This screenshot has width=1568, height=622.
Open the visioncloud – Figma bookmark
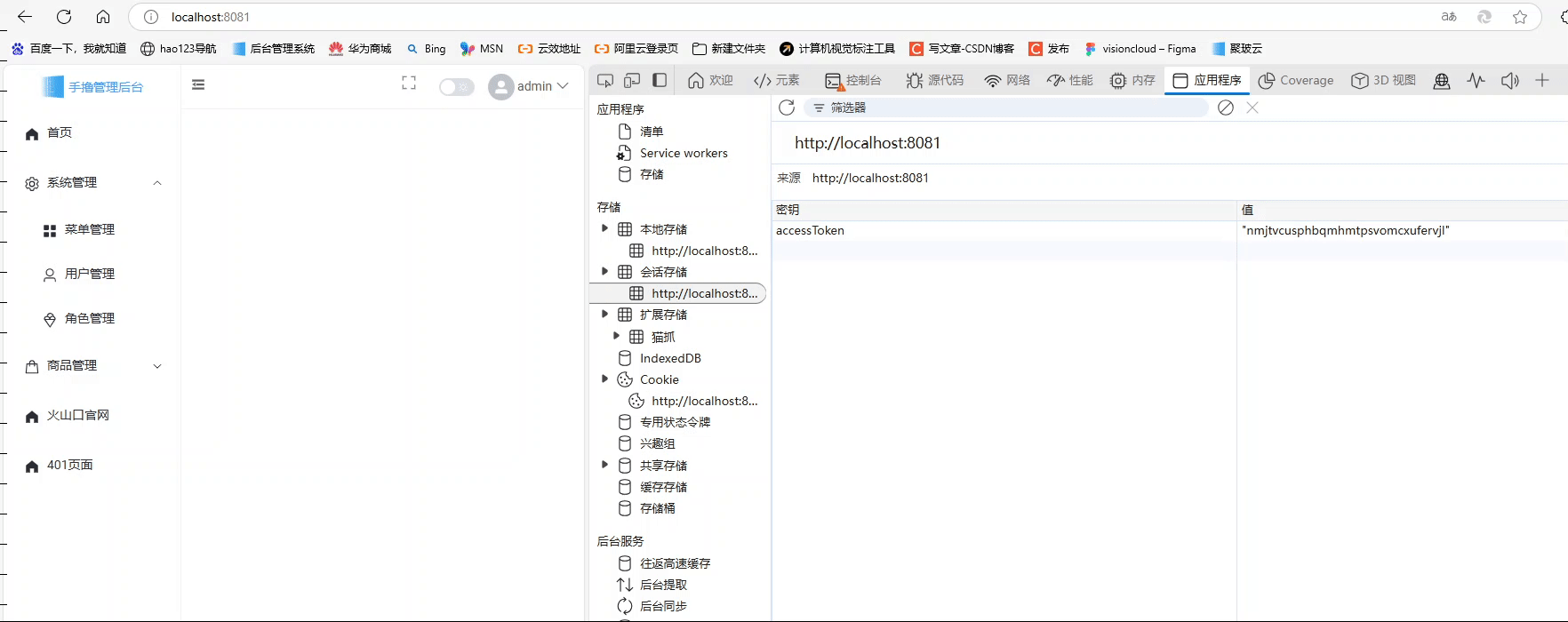pos(1140,49)
